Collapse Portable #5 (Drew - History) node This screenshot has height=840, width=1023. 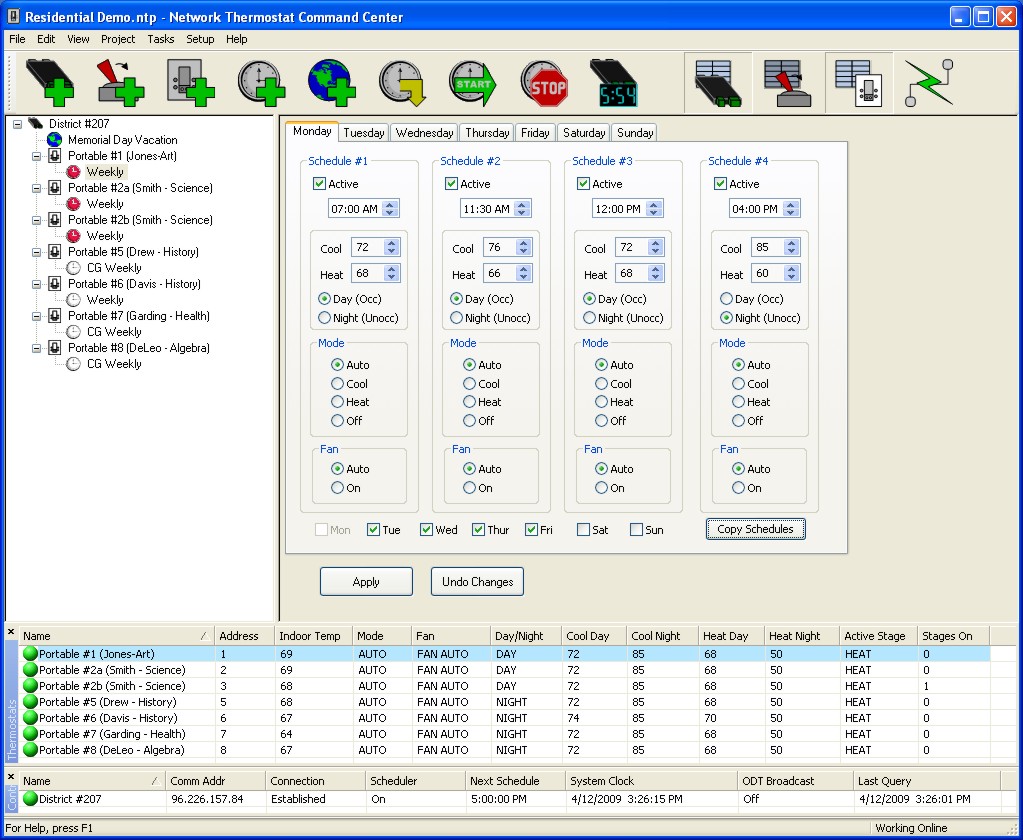click(x=37, y=252)
